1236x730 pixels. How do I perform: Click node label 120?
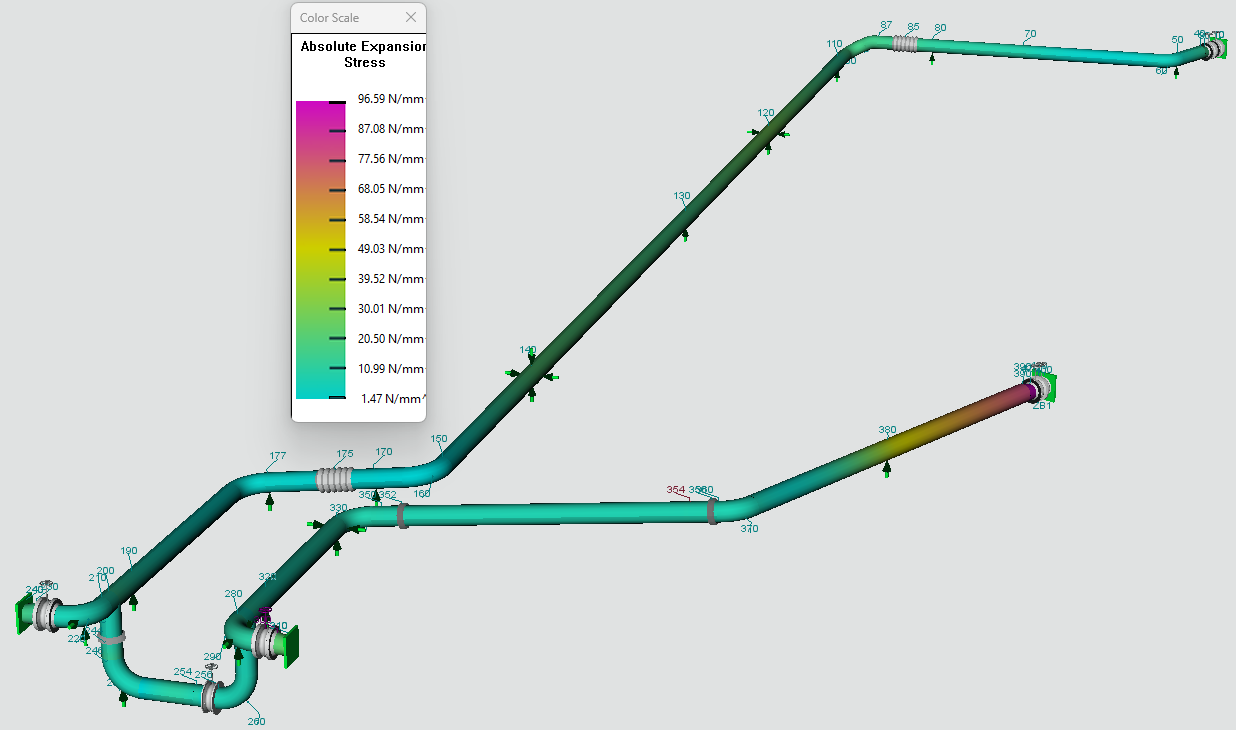click(x=766, y=113)
